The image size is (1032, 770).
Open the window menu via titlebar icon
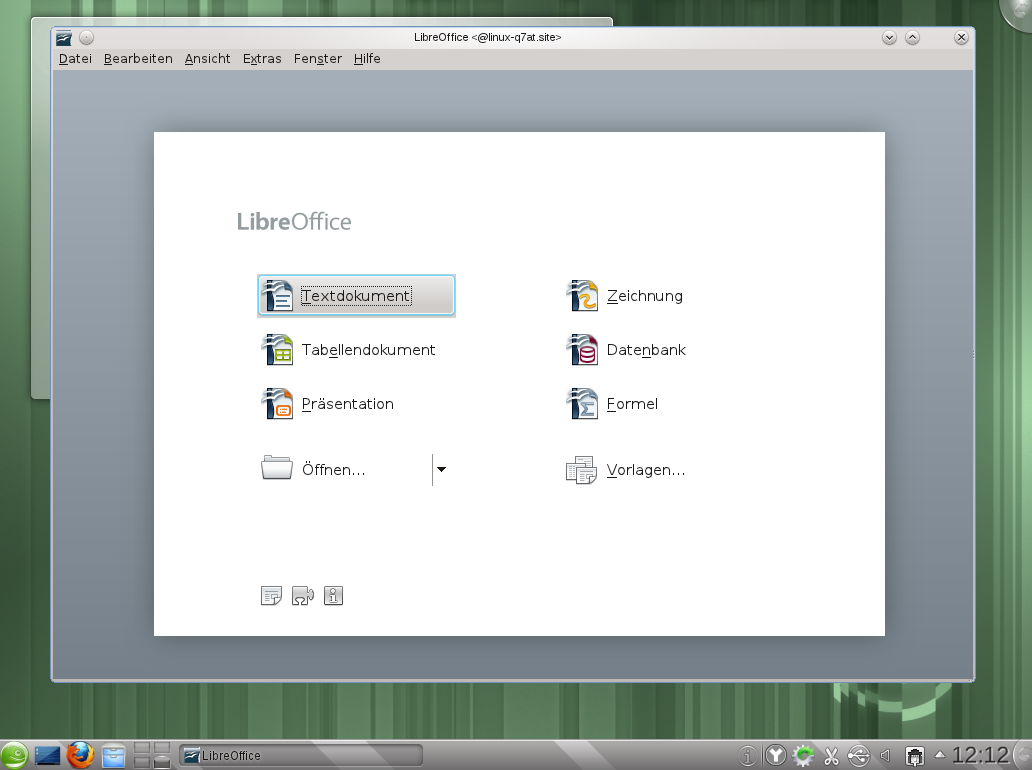point(65,37)
